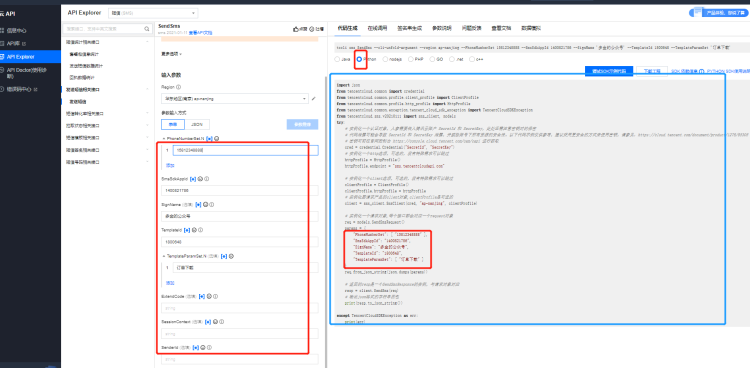
Task: Give SendSms a thumbs-up
Action: (296, 29)
